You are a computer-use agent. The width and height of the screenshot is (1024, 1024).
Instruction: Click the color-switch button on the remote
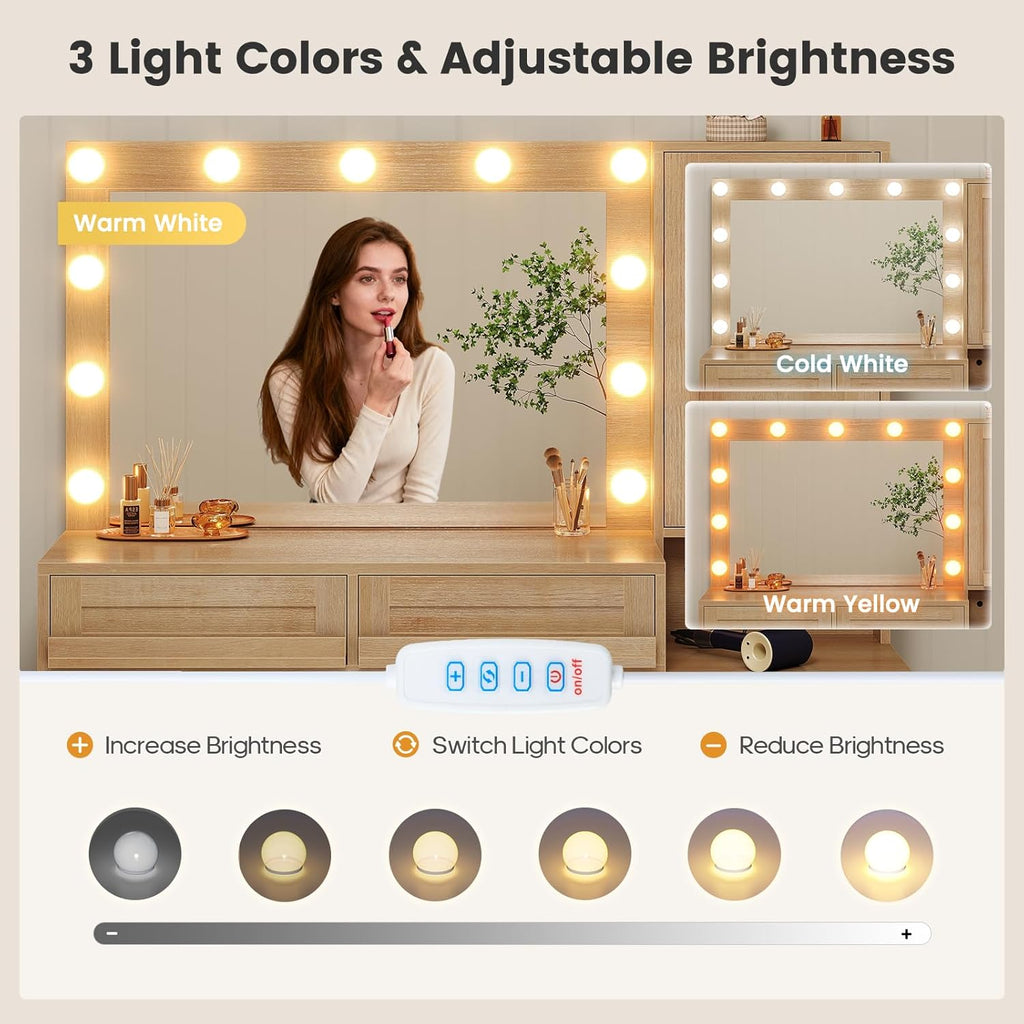pos(488,676)
